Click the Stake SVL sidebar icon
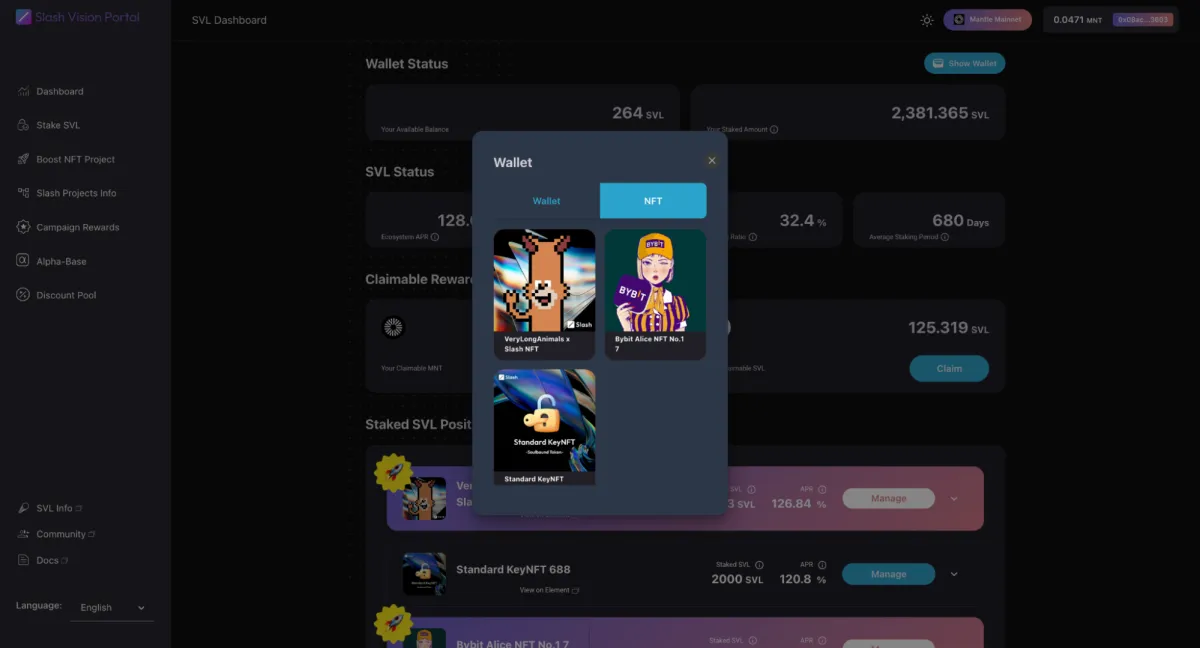 tap(23, 125)
